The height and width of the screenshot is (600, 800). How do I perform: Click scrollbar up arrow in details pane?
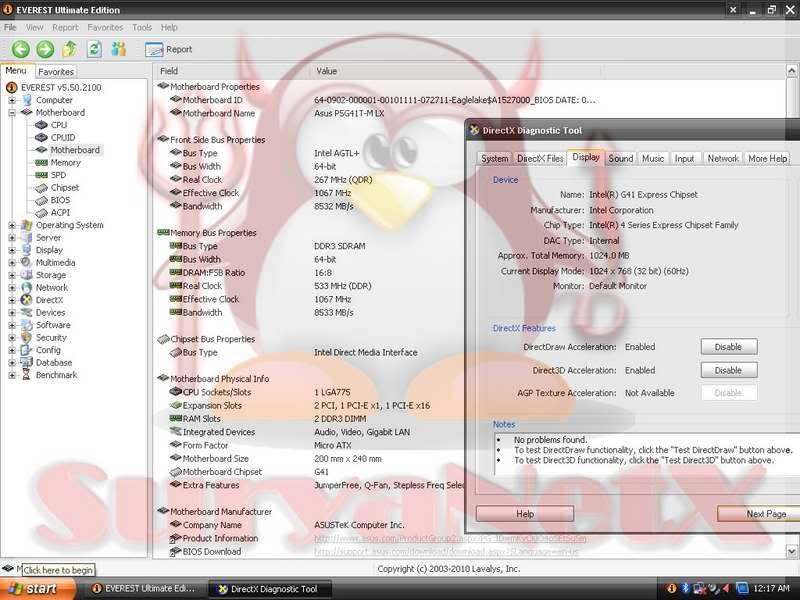click(x=791, y=71)
